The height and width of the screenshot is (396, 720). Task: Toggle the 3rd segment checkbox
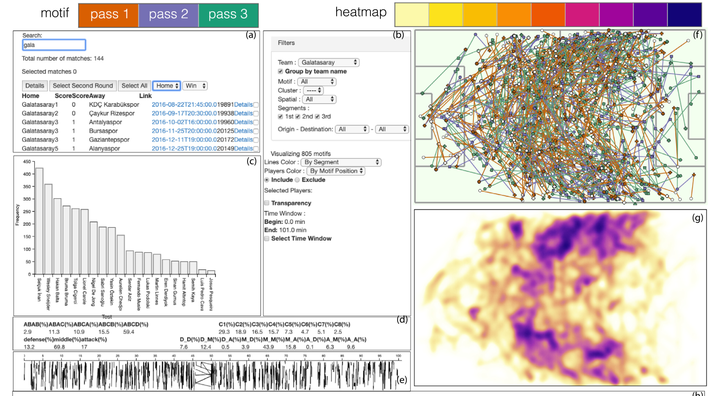[x=317, y=117]
